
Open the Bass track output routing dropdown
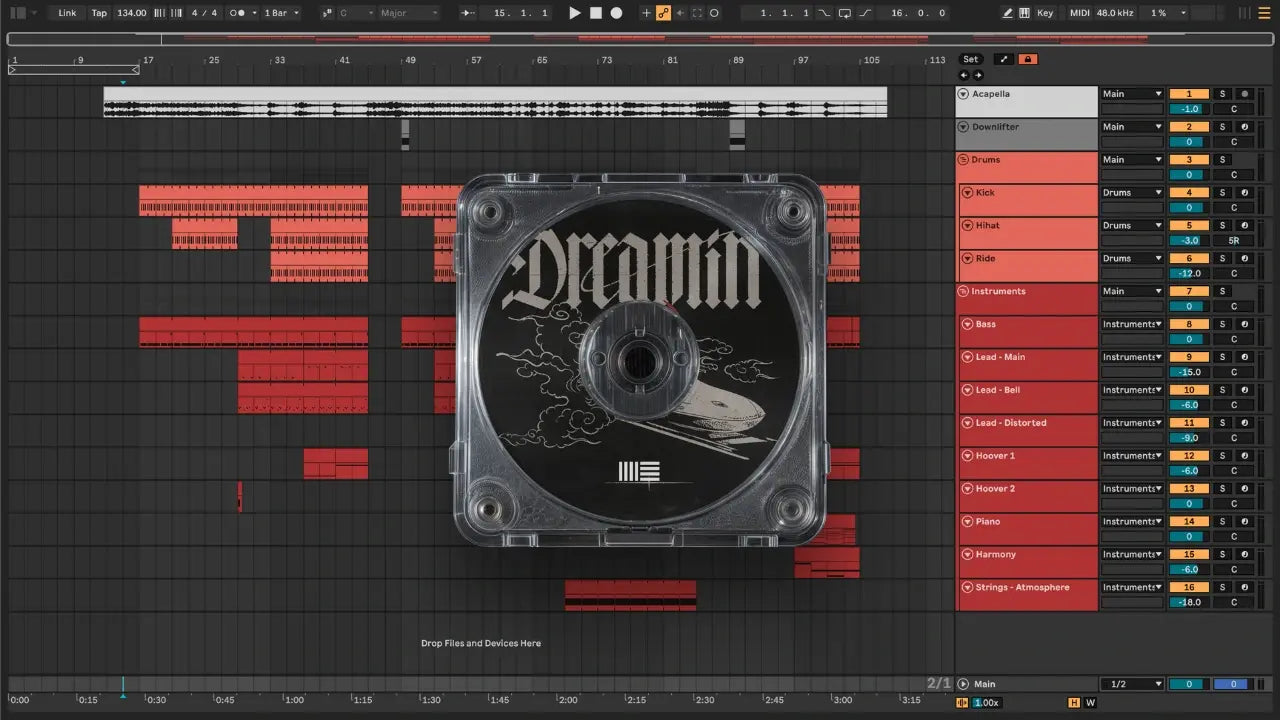[1132, 324]
